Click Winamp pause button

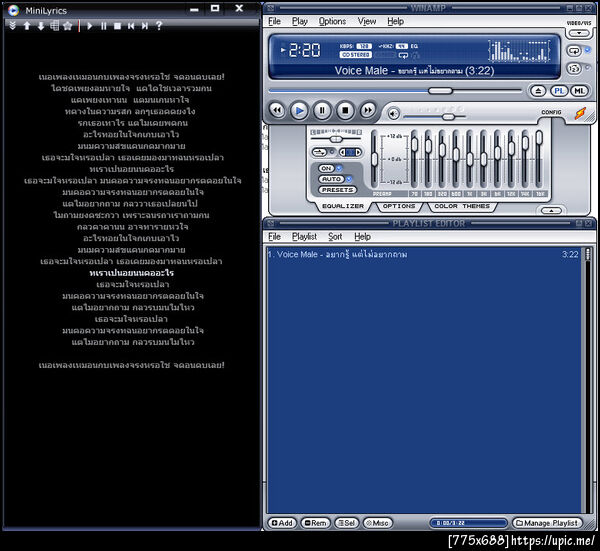(322, 111)
